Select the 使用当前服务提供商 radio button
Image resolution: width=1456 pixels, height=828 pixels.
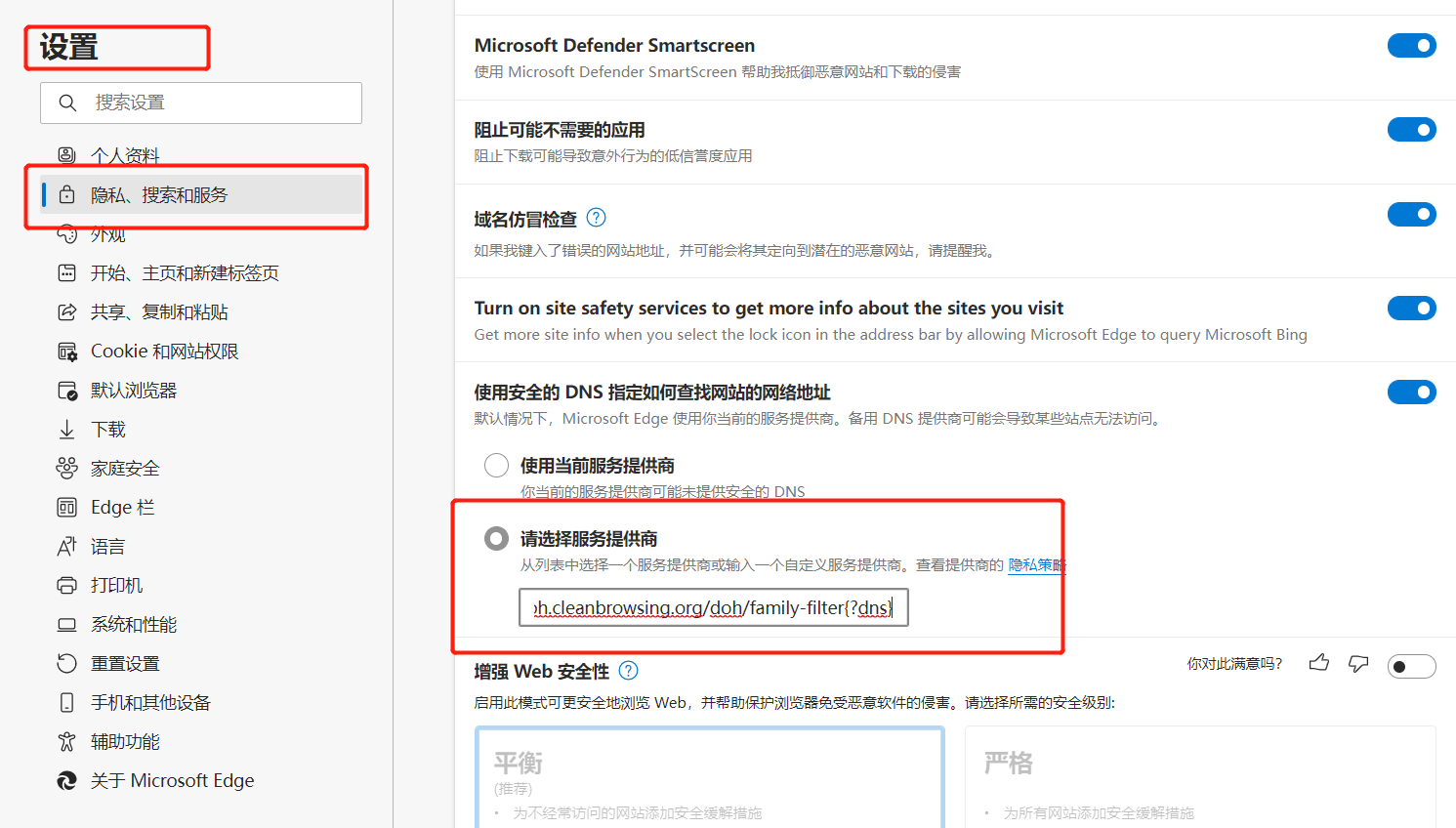click(496, 465)
